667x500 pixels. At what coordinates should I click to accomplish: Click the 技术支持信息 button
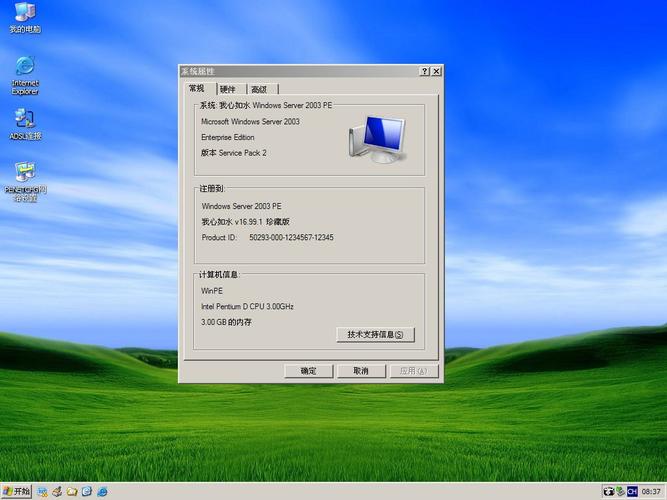tap(375, 334)
